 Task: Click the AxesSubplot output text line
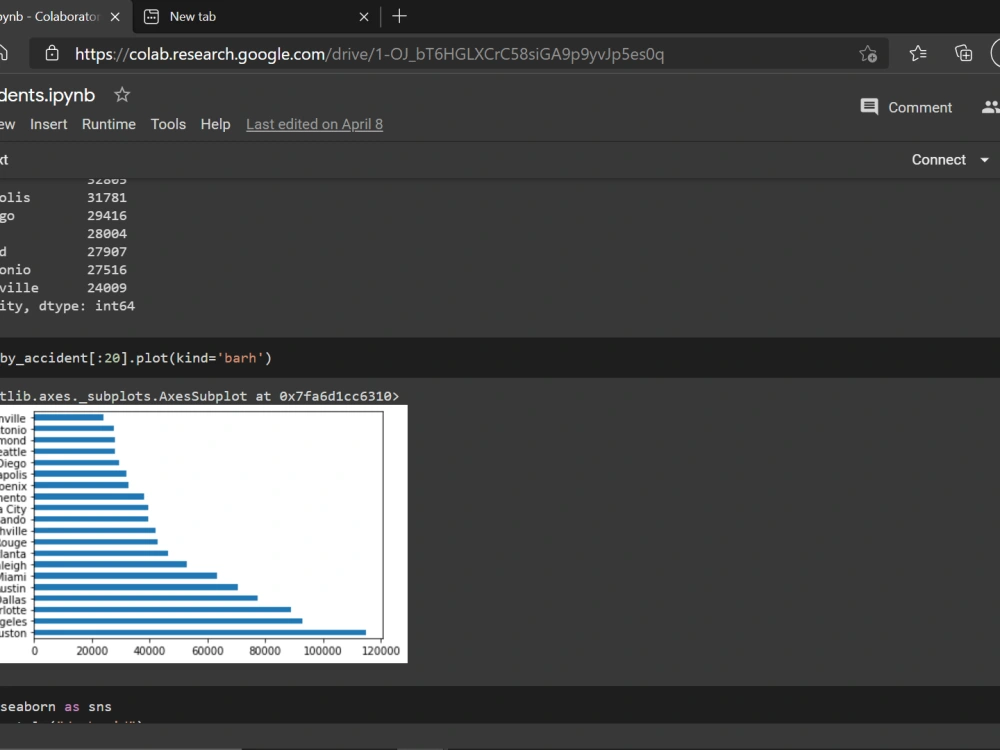[199, 396]
